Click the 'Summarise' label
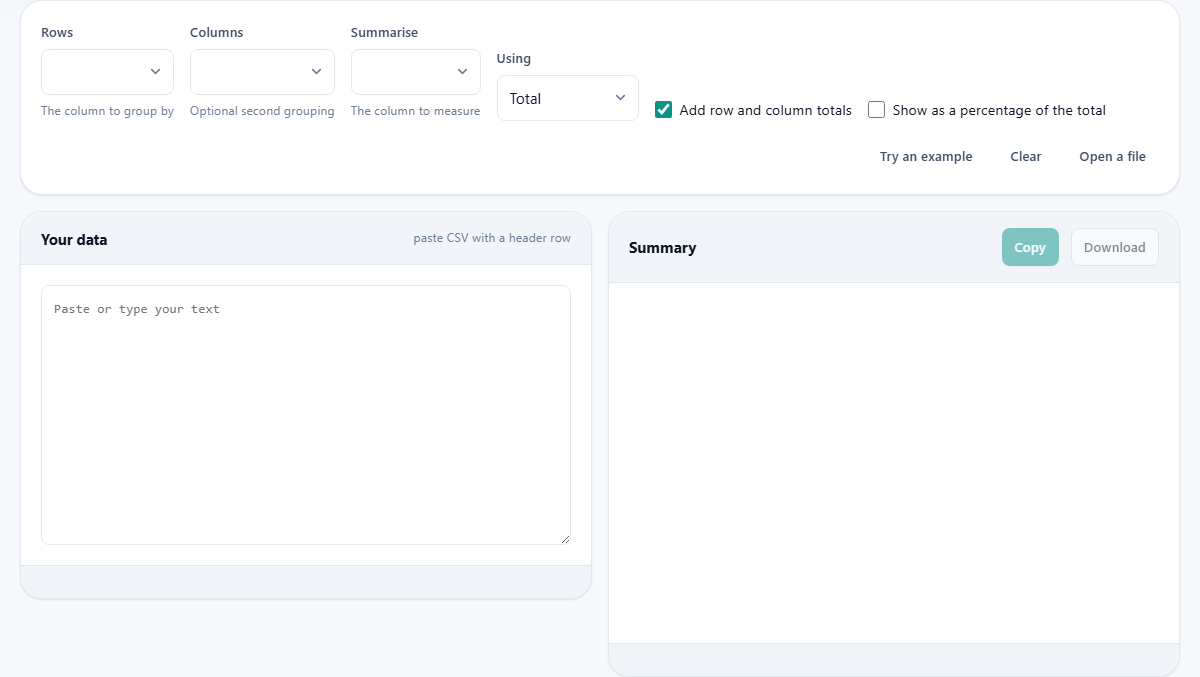 [x=384, y=32]
